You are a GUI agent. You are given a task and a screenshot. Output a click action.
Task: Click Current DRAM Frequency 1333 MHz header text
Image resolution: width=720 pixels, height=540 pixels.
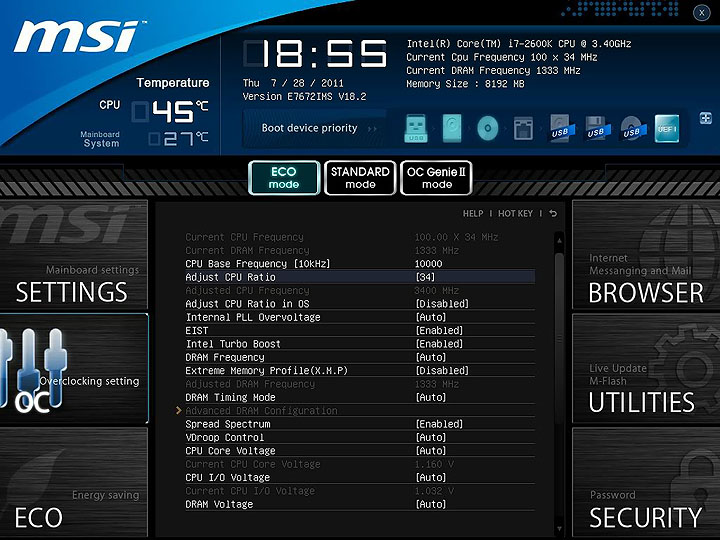click(493, 71)
